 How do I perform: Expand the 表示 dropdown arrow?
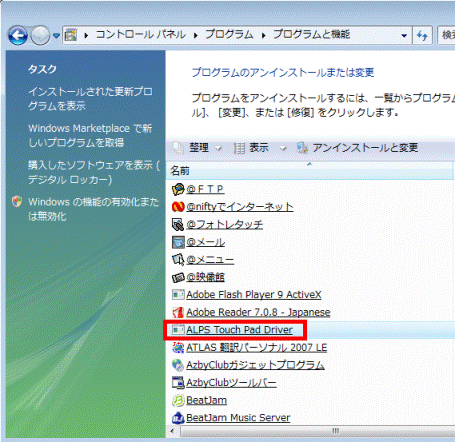(x=283, y=148)
